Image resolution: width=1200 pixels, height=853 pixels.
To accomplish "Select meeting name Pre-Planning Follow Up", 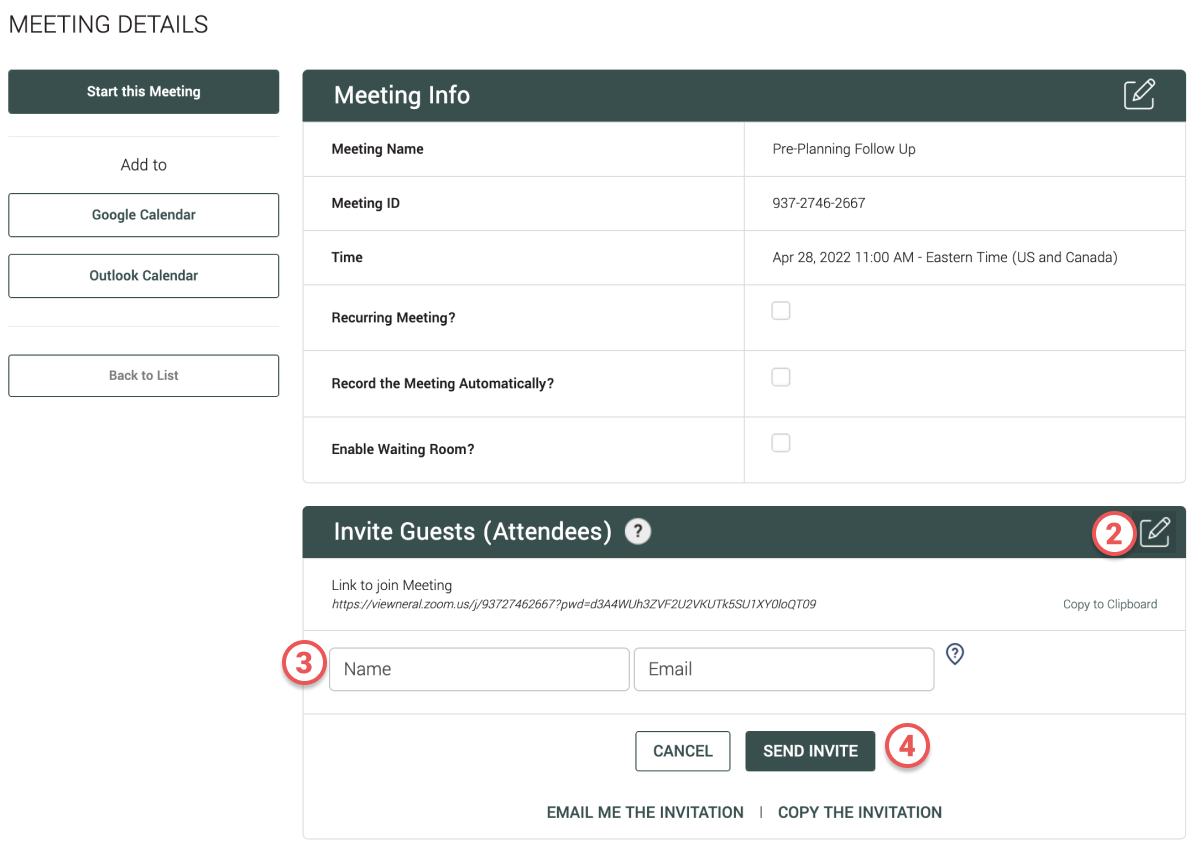I will [844, 149].
